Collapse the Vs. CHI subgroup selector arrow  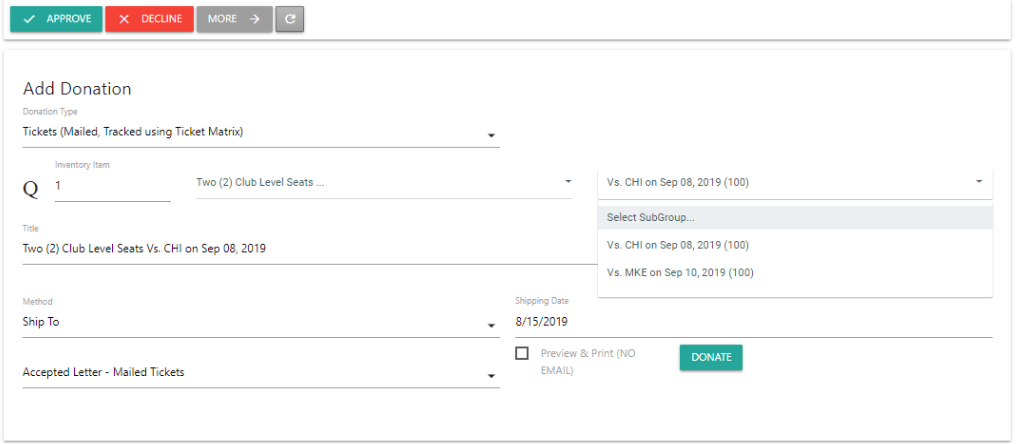[x=977, y=182]
